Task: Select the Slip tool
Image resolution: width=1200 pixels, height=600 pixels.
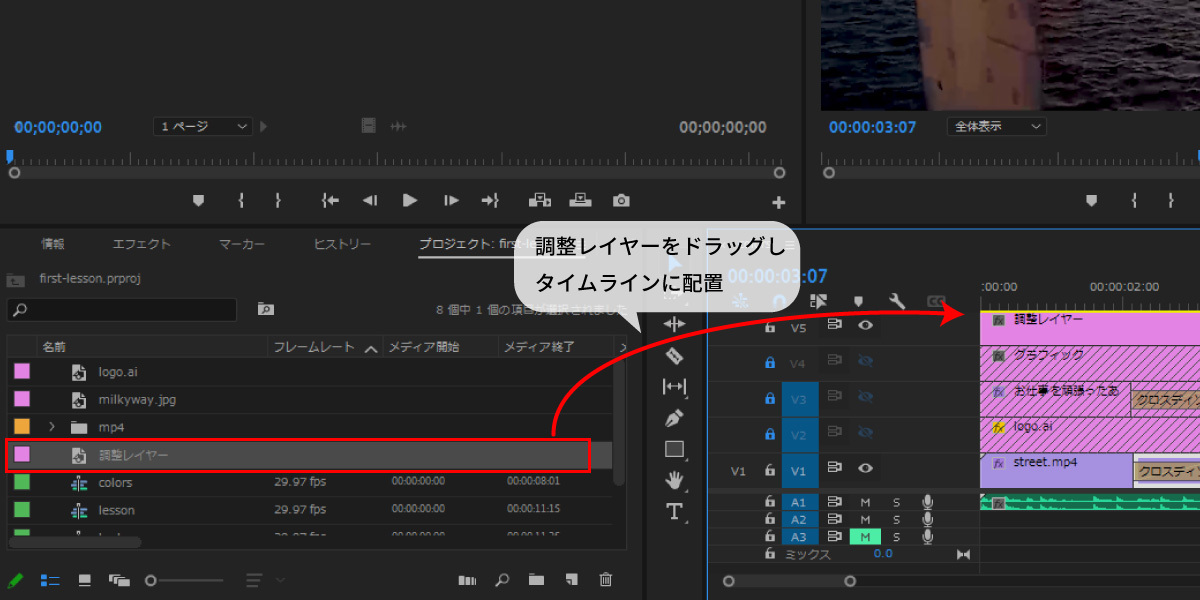Action: 675,387
